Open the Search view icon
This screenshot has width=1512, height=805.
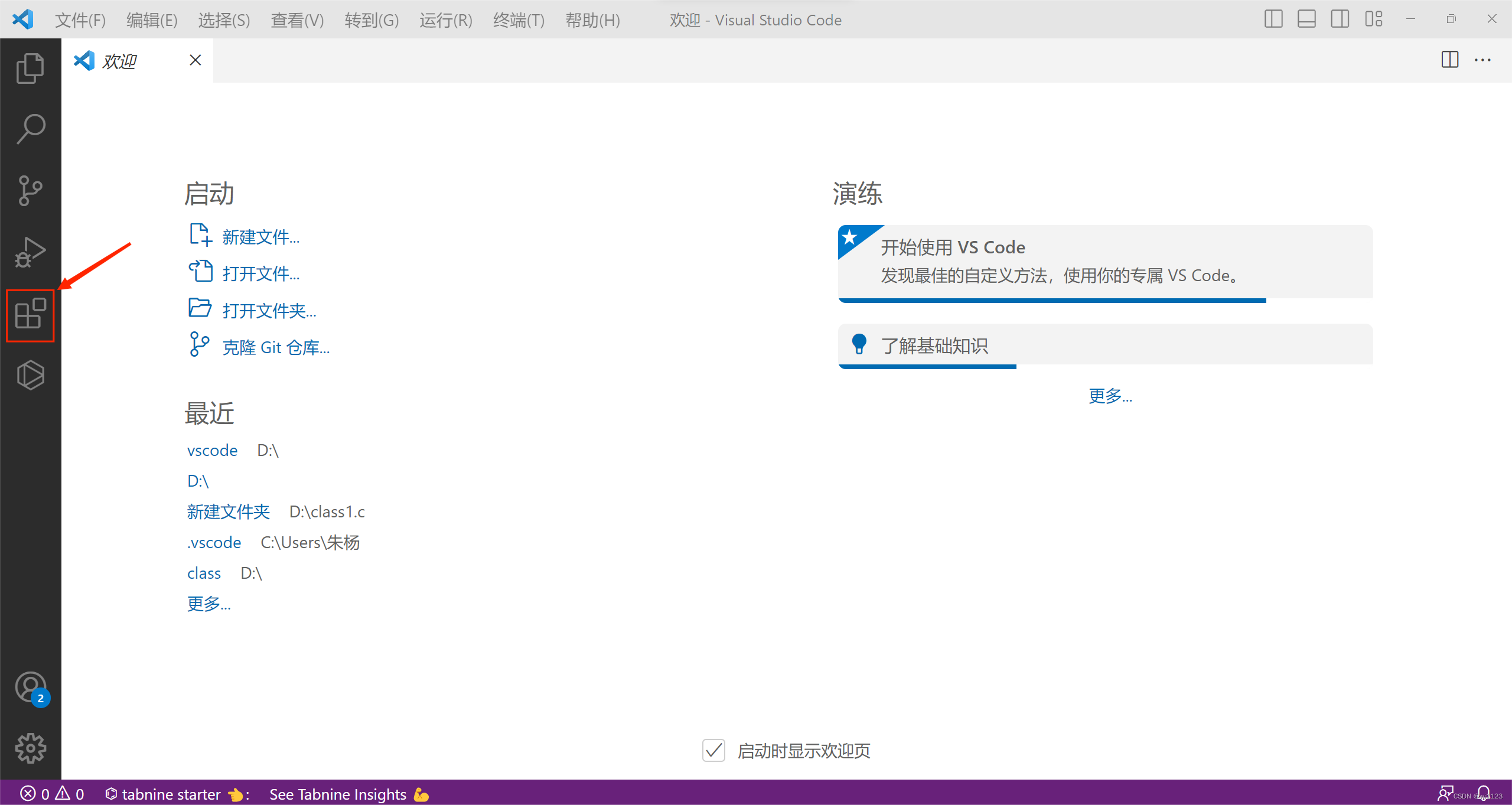(30, 129)
